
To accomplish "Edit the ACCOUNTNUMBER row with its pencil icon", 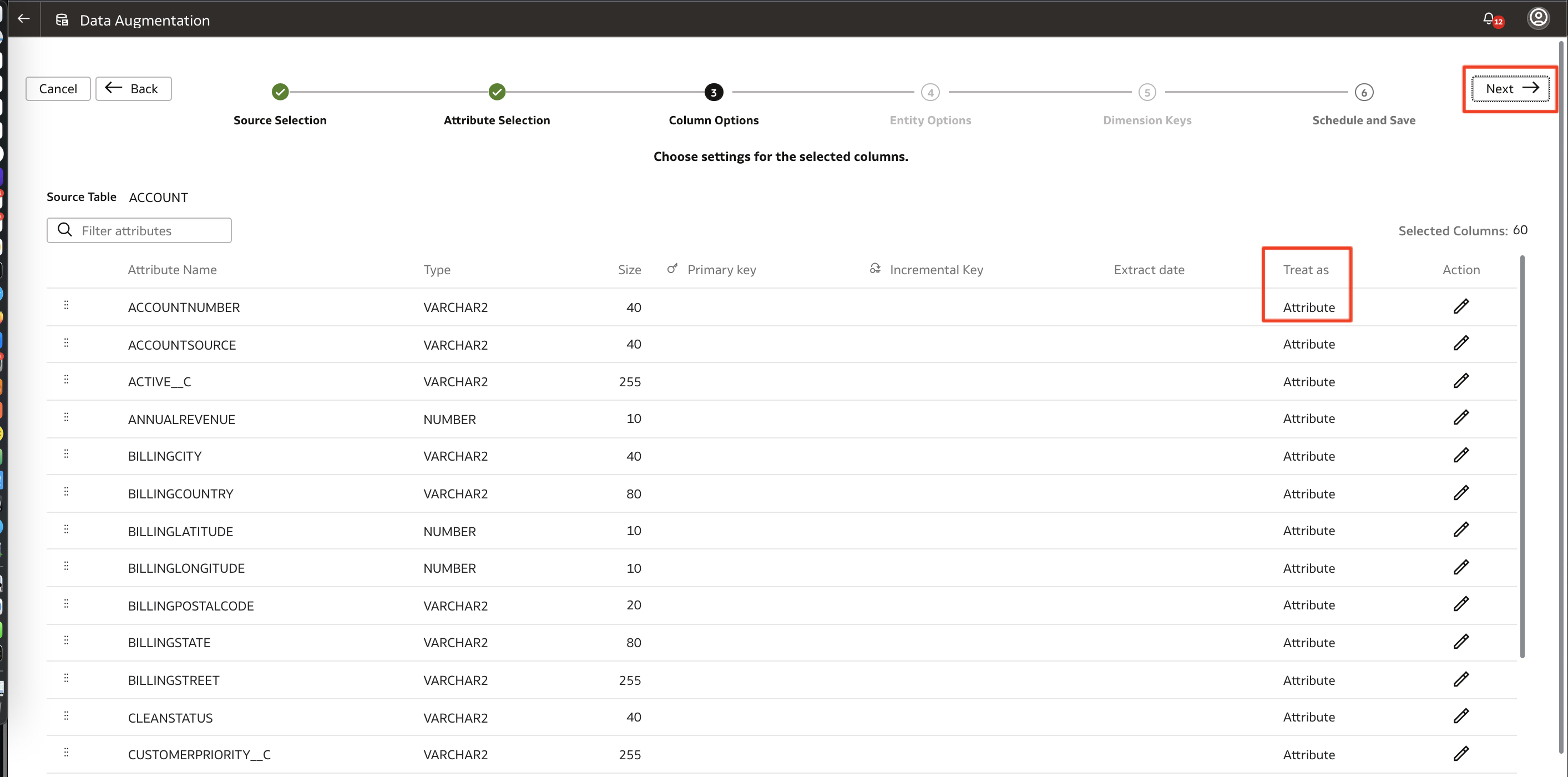I will 1461,306.
